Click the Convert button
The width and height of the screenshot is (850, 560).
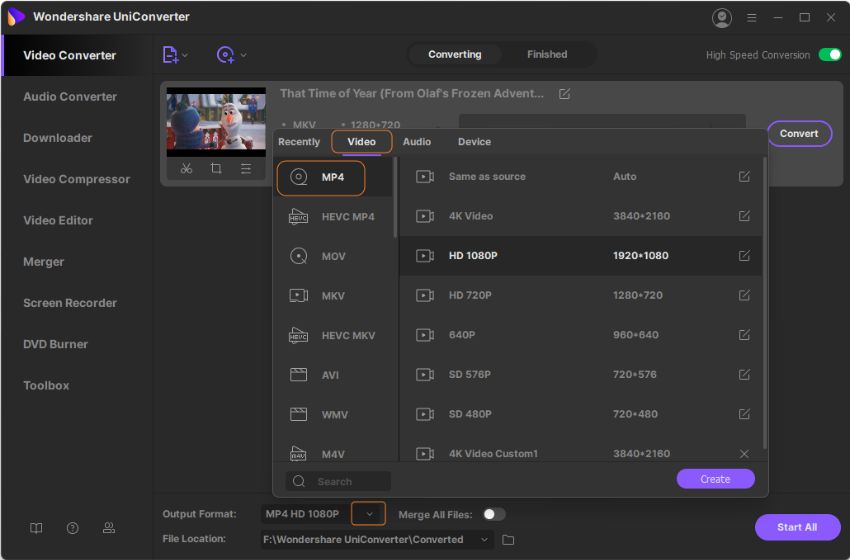pos(799,133)
